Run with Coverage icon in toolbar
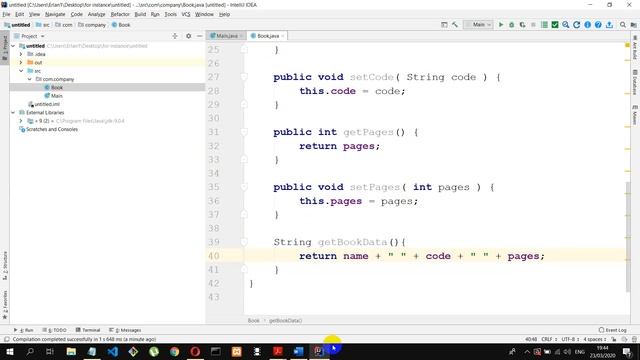Viewport: 640px width, 360px height. click(x=522, y=25)
